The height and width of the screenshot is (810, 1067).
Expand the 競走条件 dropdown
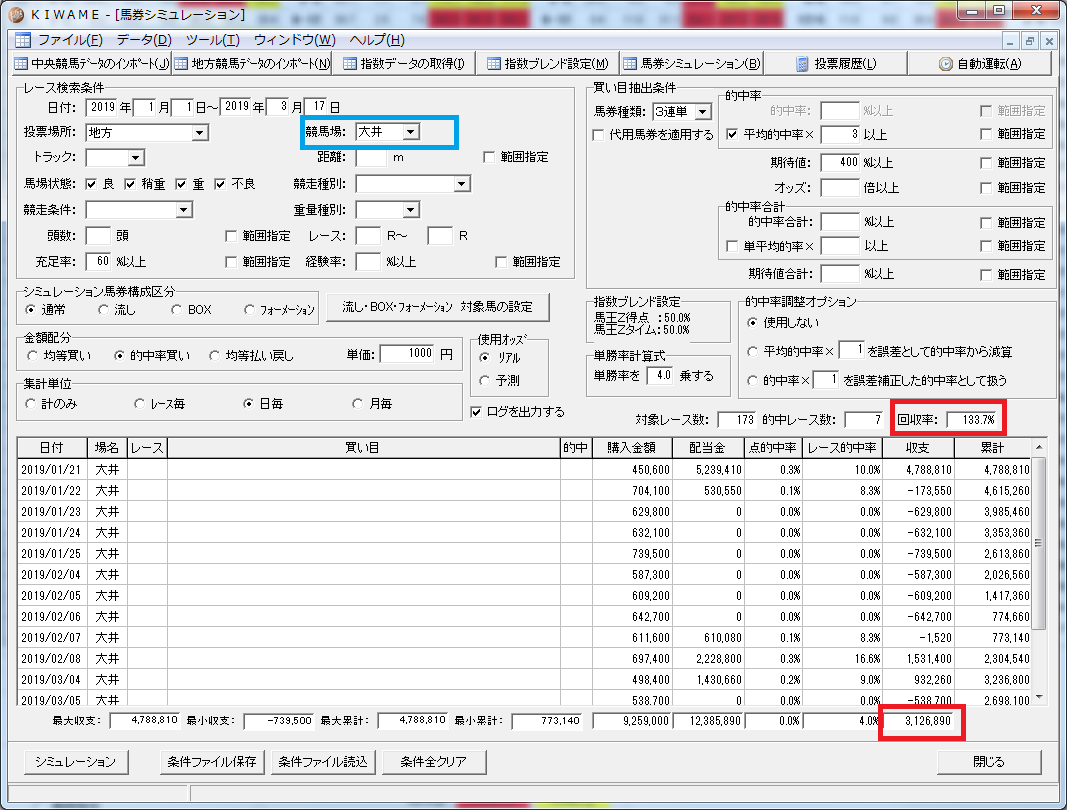[x=184, y=210]
